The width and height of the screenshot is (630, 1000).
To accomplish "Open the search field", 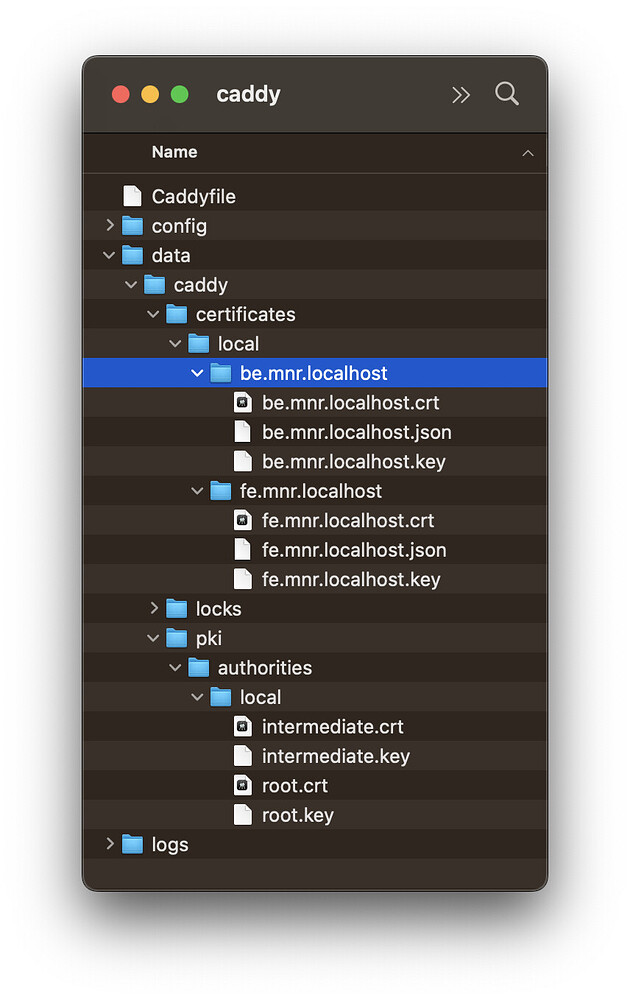I will coord(507,93).
